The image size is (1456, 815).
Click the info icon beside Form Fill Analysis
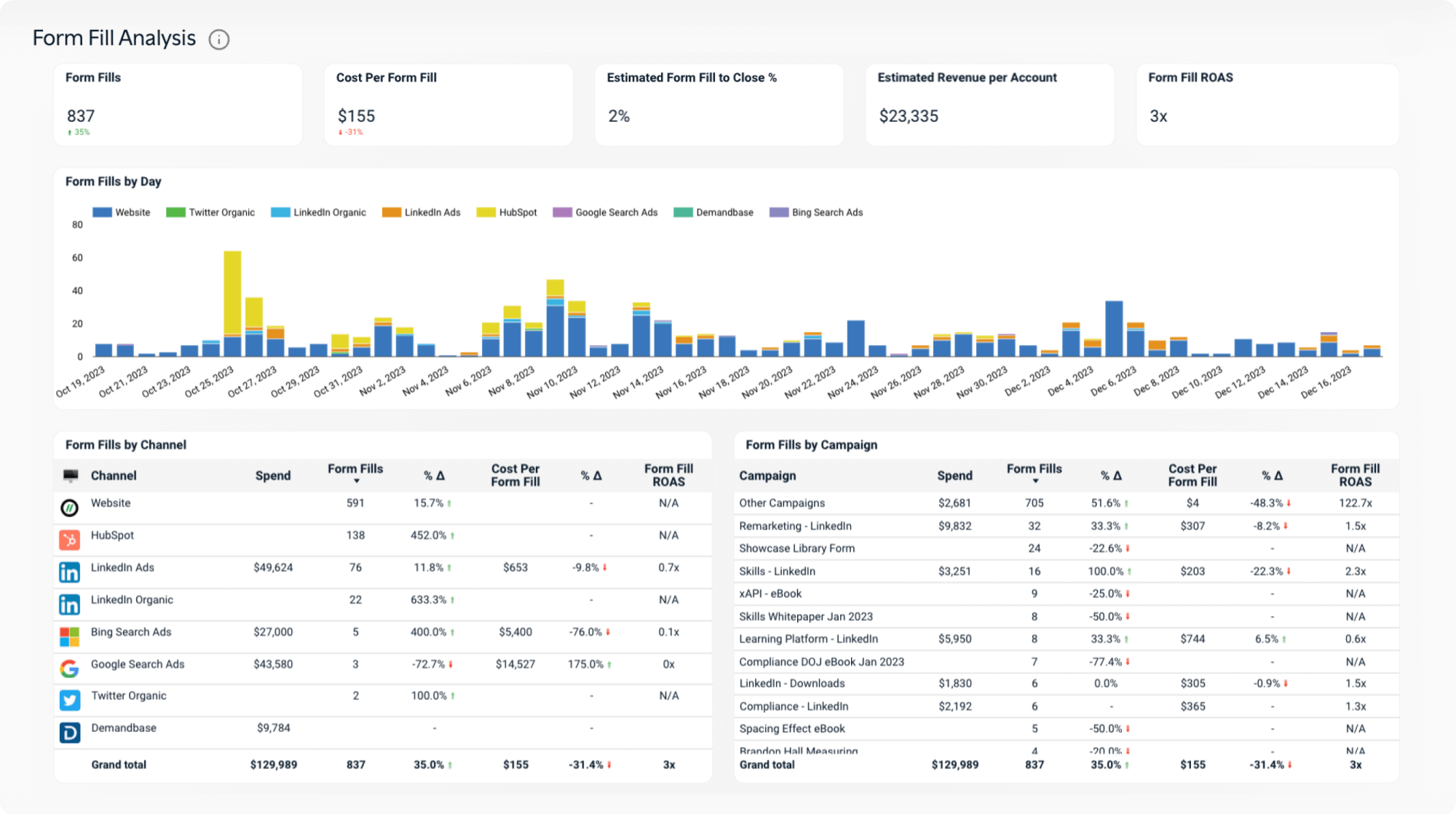pos(219,39)
